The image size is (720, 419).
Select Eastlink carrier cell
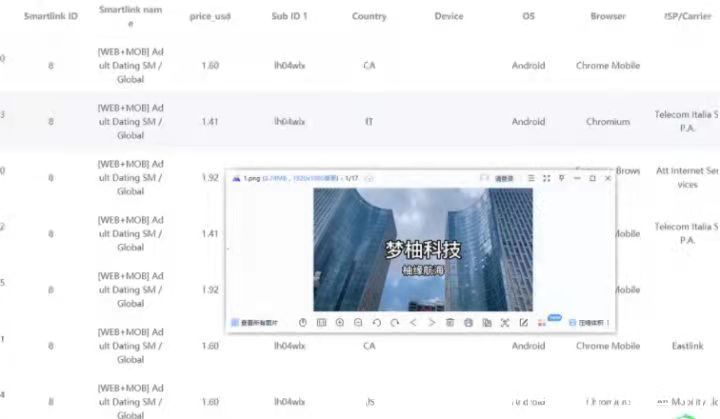[687, 345]
